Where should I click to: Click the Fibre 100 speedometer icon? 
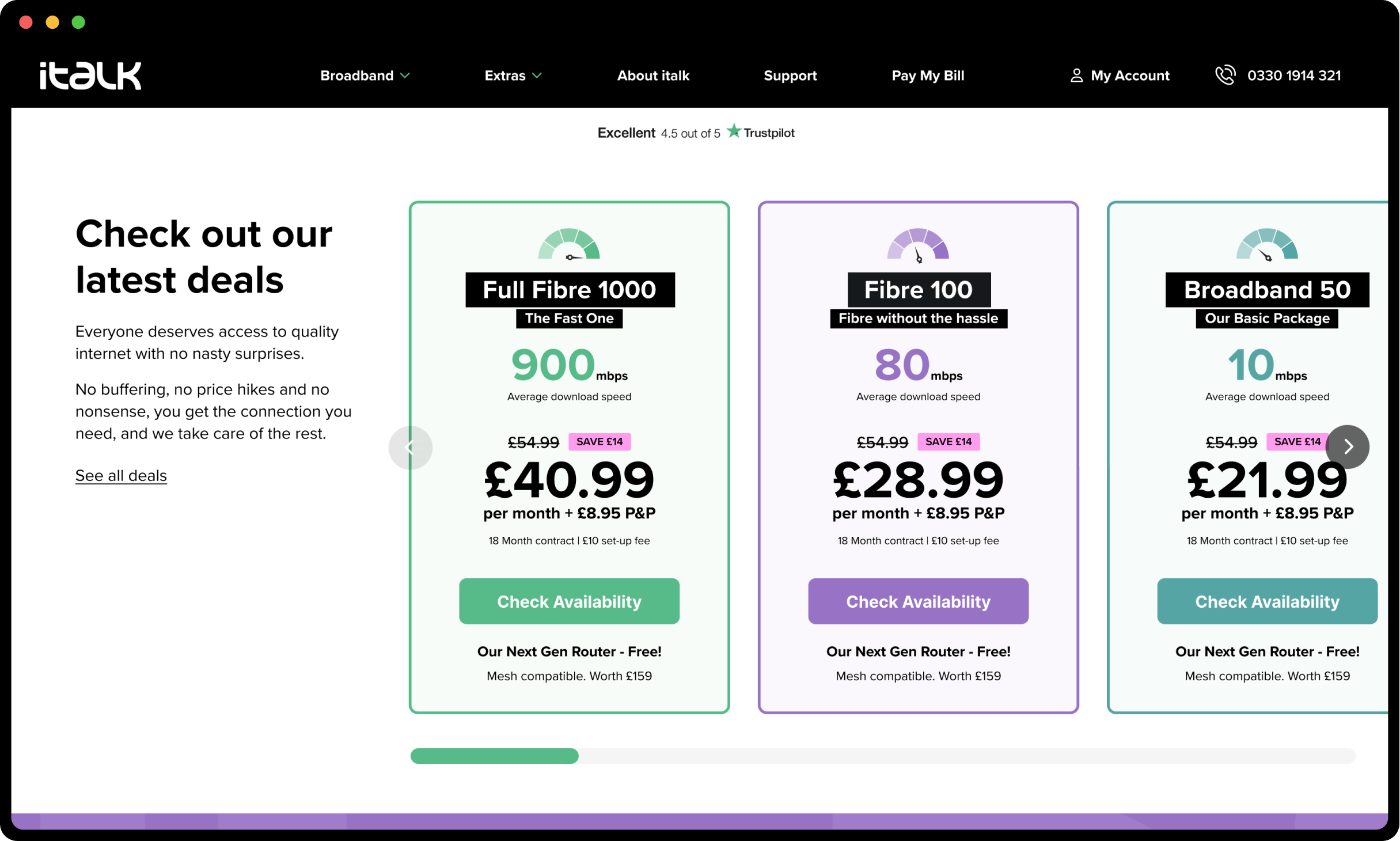pyautogui.click(x=918, y=244)
